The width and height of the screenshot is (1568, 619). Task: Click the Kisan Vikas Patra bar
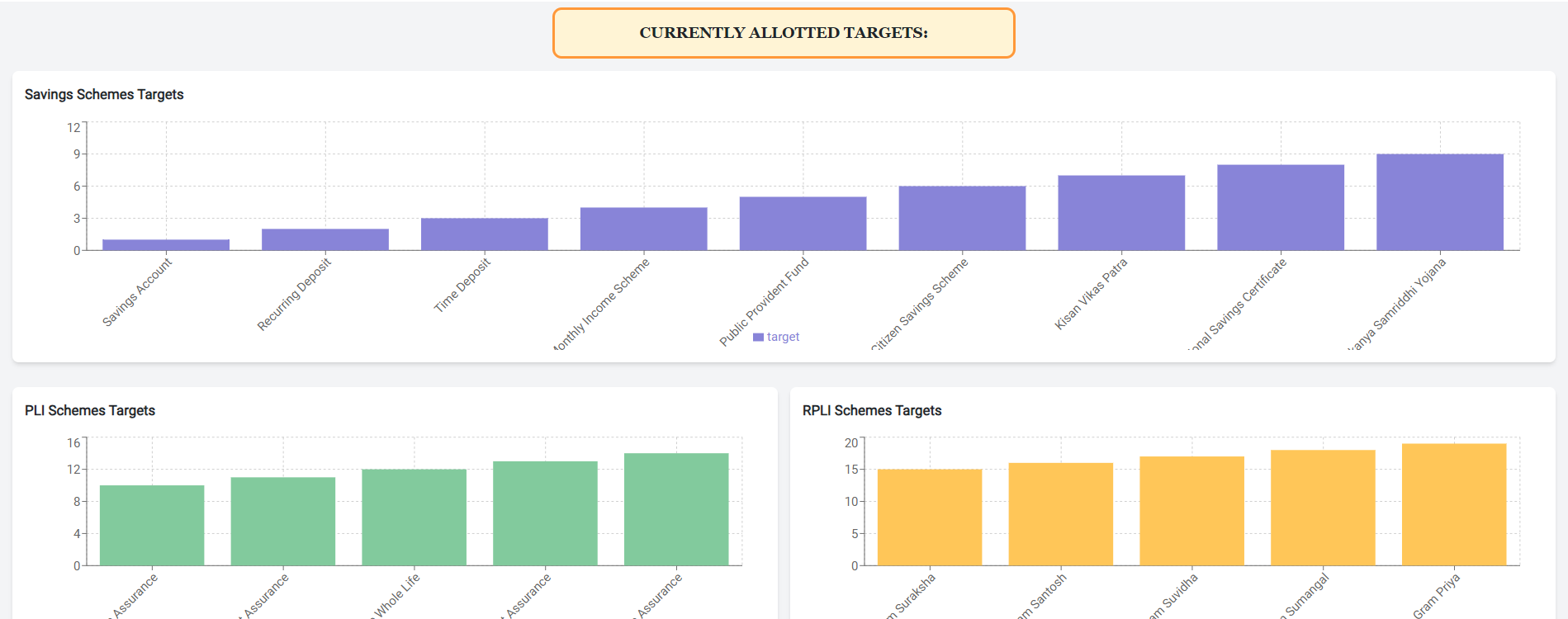click(1121, 213)
